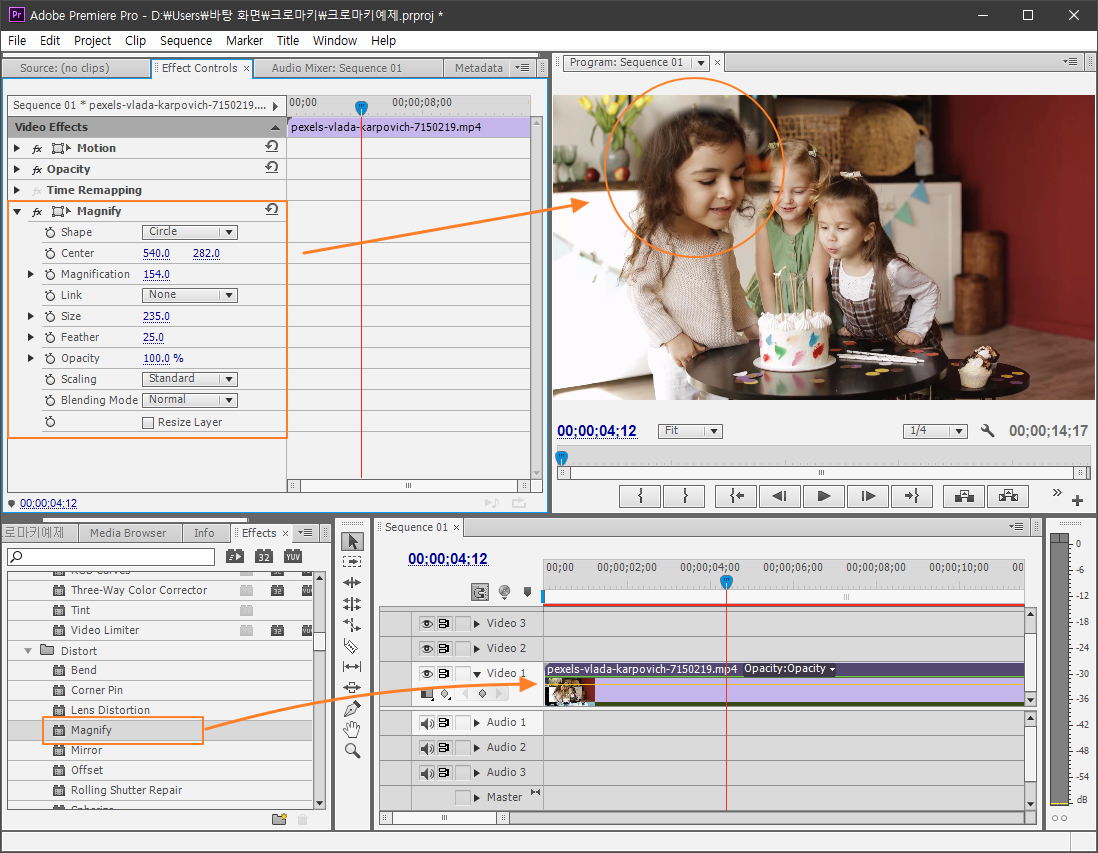Select the Lens Distortion effect
This screenshot has height=853, width=1098.
point(110,710)
